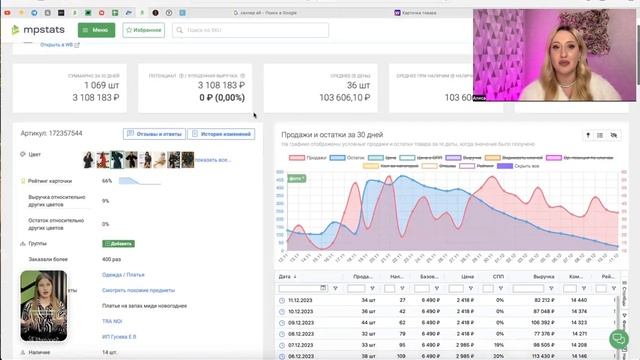Open the calendar picker in Дата filter
The height and width of the screenshot is (360, 640).
(323, 288)
